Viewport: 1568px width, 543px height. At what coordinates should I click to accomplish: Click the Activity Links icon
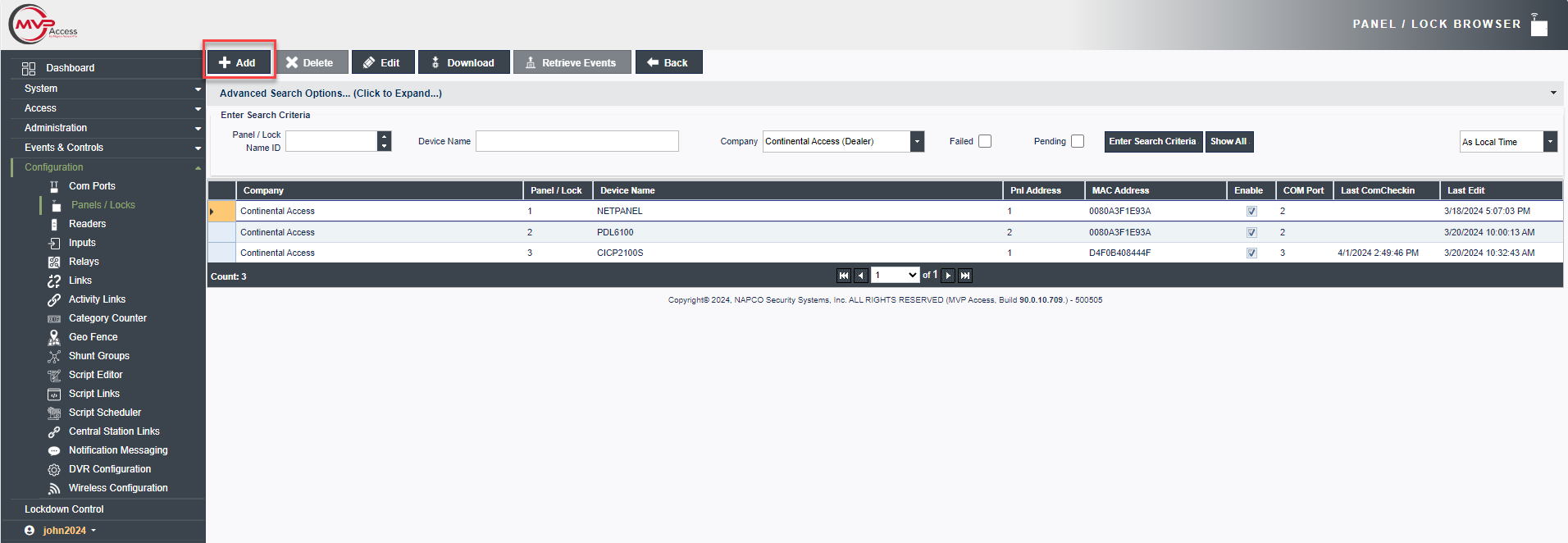click(54, 299)
